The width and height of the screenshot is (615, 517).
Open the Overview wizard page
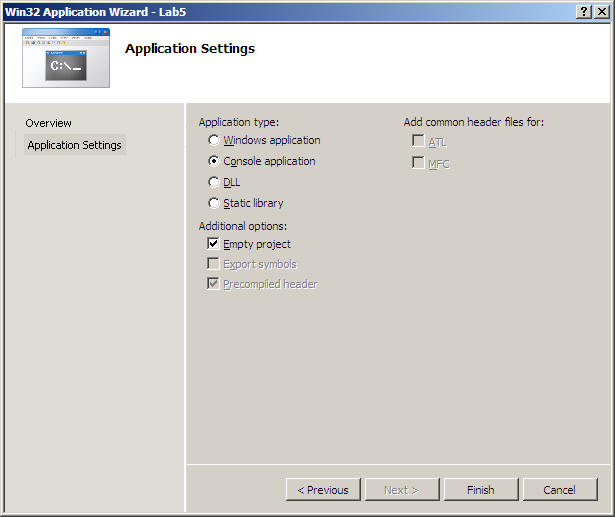pos(49,123)
